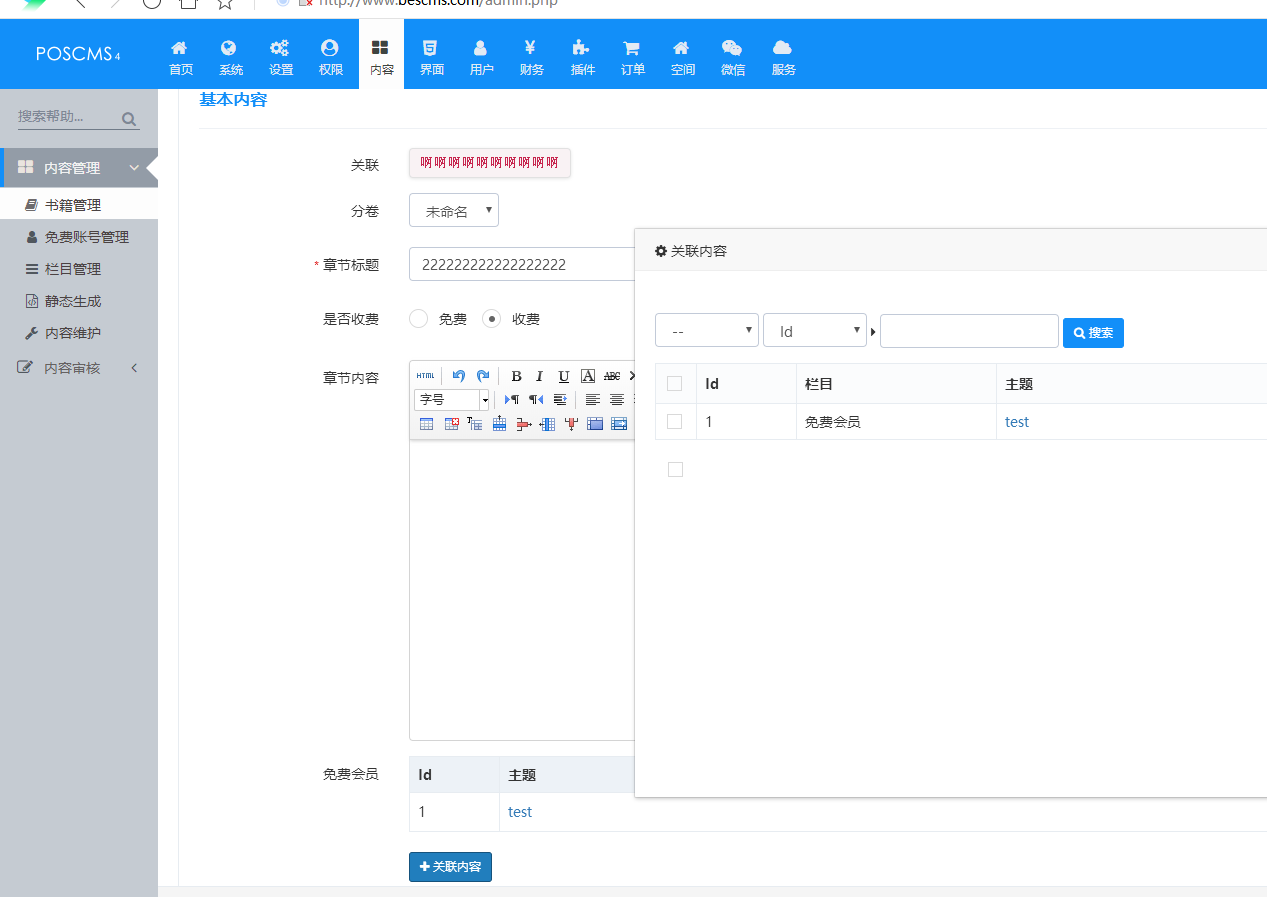Open the 字号 font size dropdown
Screen dimensions: 1267x897
tap(452, 400)
